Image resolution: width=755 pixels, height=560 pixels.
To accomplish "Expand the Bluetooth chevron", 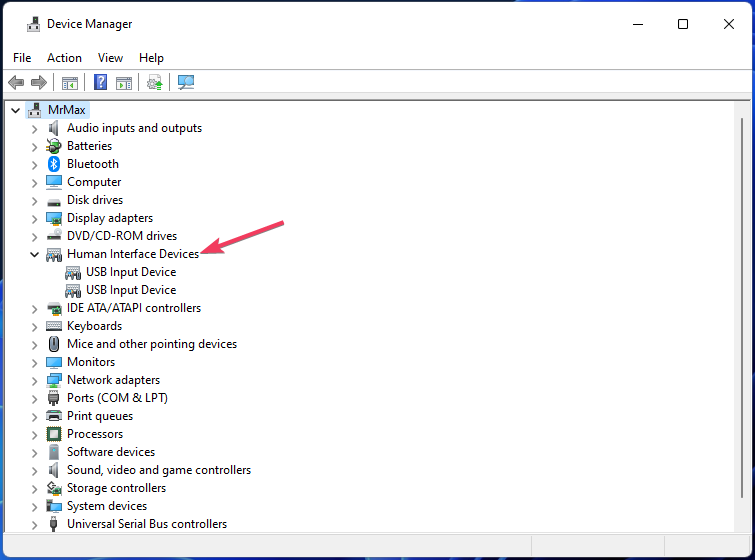I will pyautogui.click(x=34, y=165).
